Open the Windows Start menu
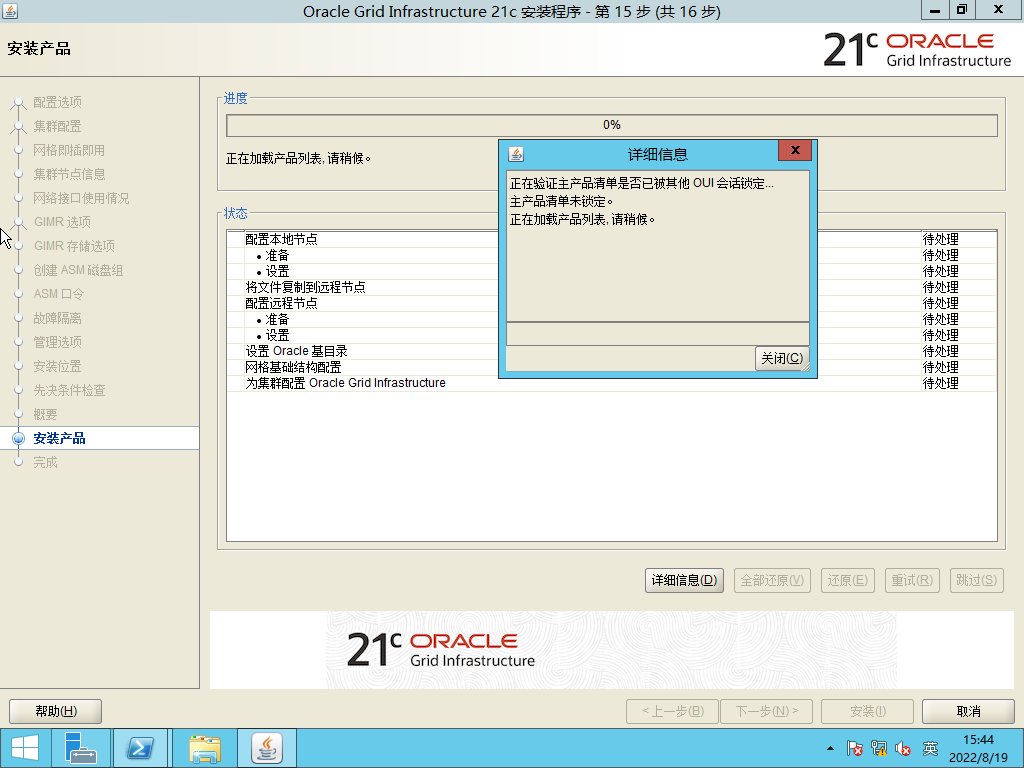1024x768 pixels. coord(24,748)
